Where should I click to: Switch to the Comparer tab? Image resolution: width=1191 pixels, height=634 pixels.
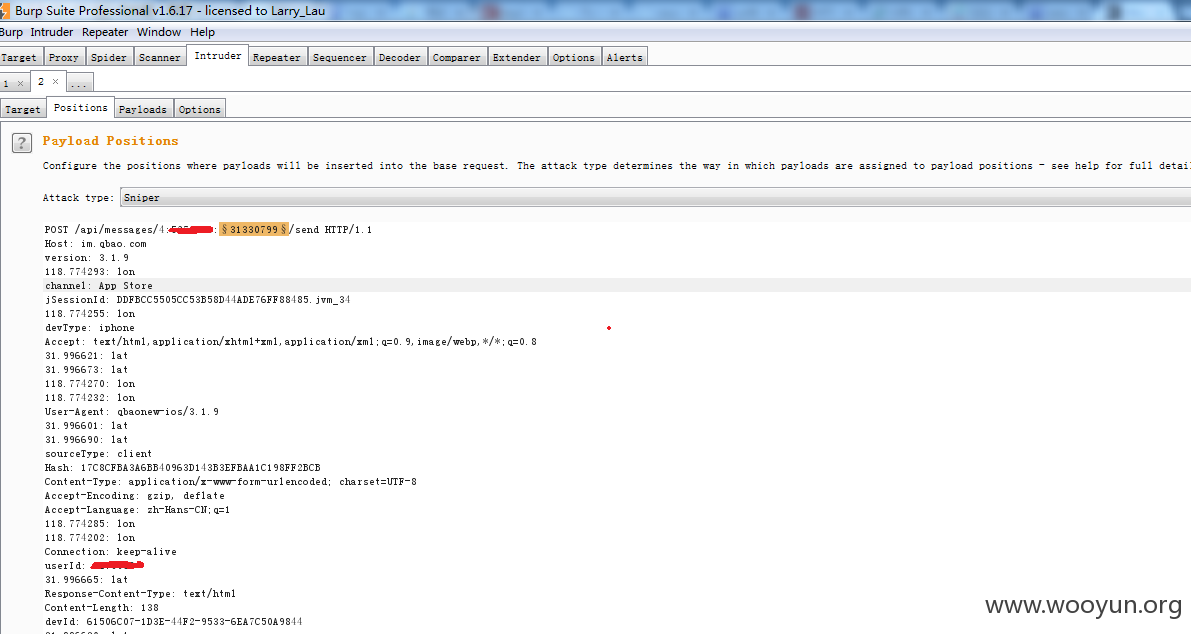(456, 57)
